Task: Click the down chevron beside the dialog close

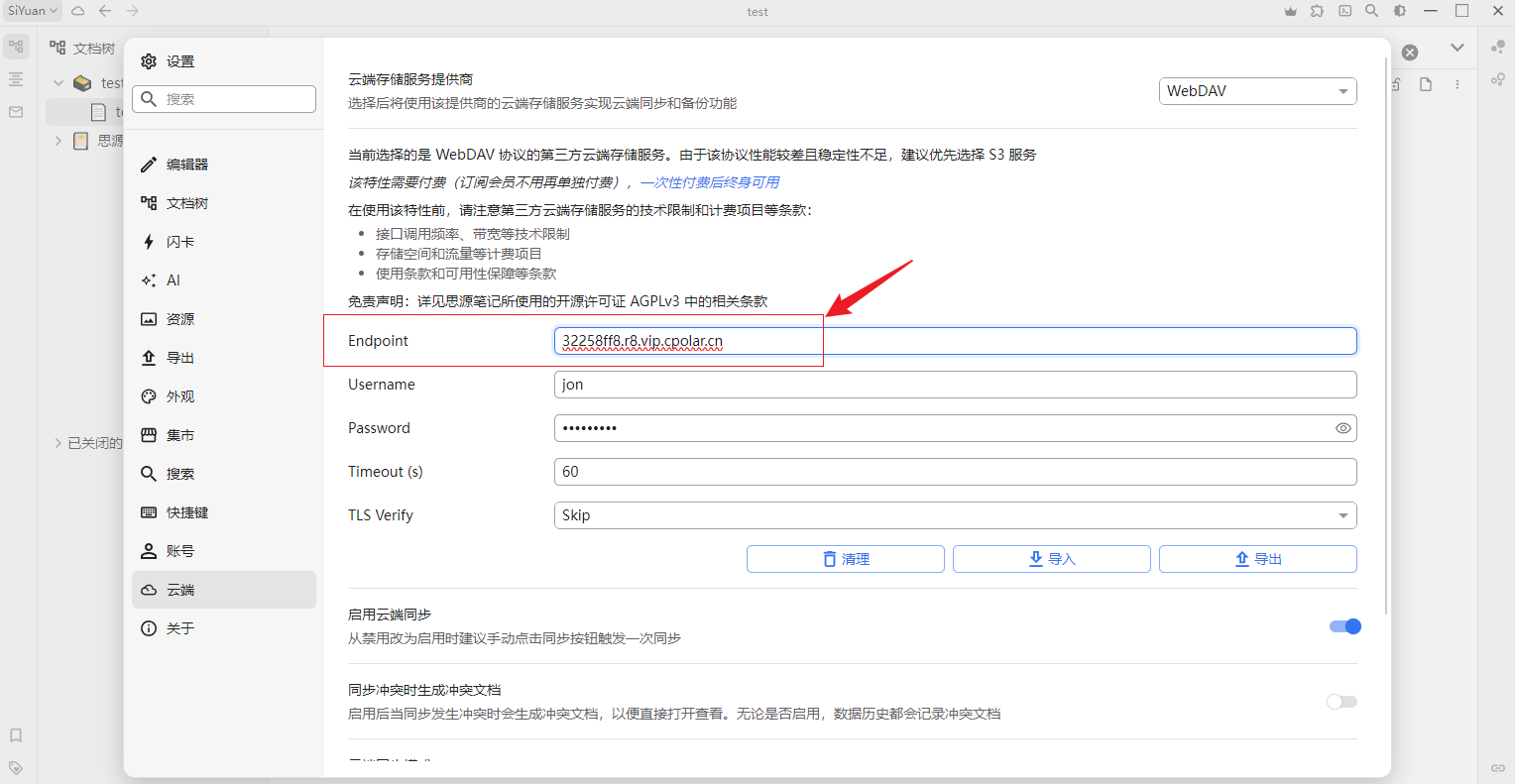Action: coord(1457,48)
